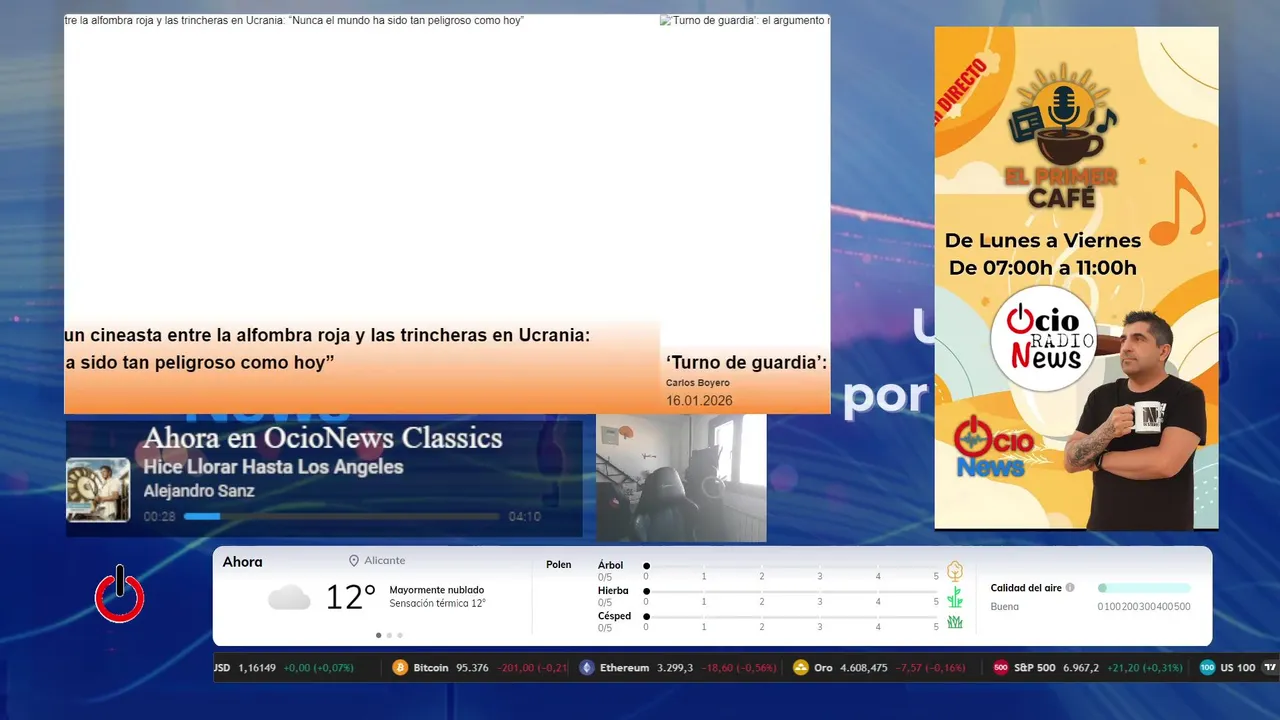This screenshot has width=1280, height=720.
Task: Select the first weather carousel dot
Action: click(378, 635)
